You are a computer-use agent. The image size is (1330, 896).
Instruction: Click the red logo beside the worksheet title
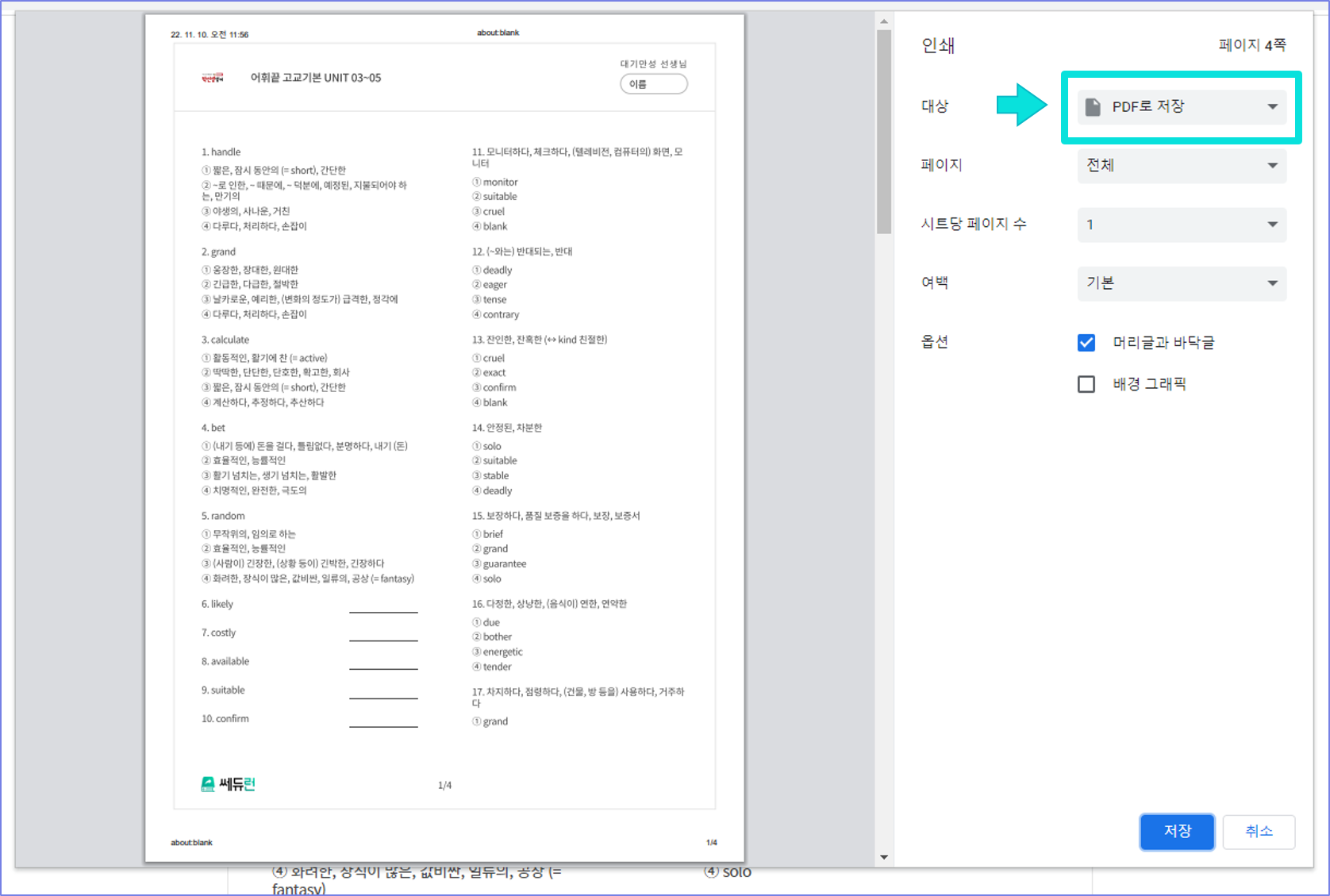(x=213, y=78)
